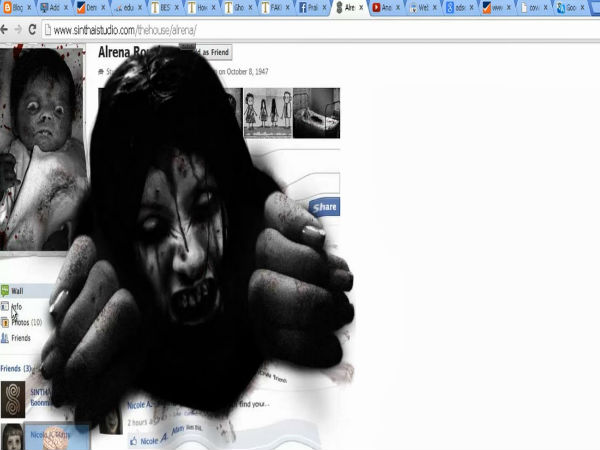Close the Sho tab

tap(251, 7)
